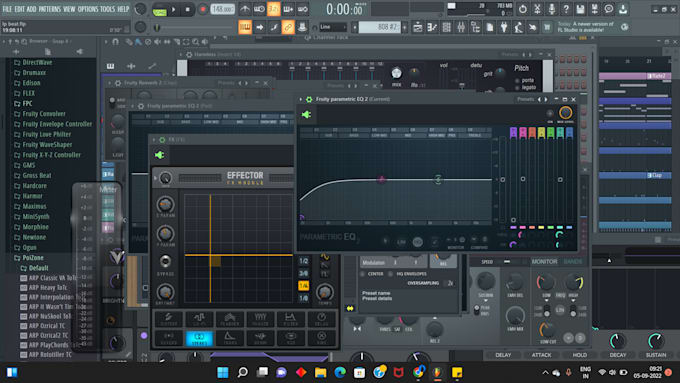Click the yellow band color tab in EQ
This screenshot has width=680, height=383.
(541, 132)
